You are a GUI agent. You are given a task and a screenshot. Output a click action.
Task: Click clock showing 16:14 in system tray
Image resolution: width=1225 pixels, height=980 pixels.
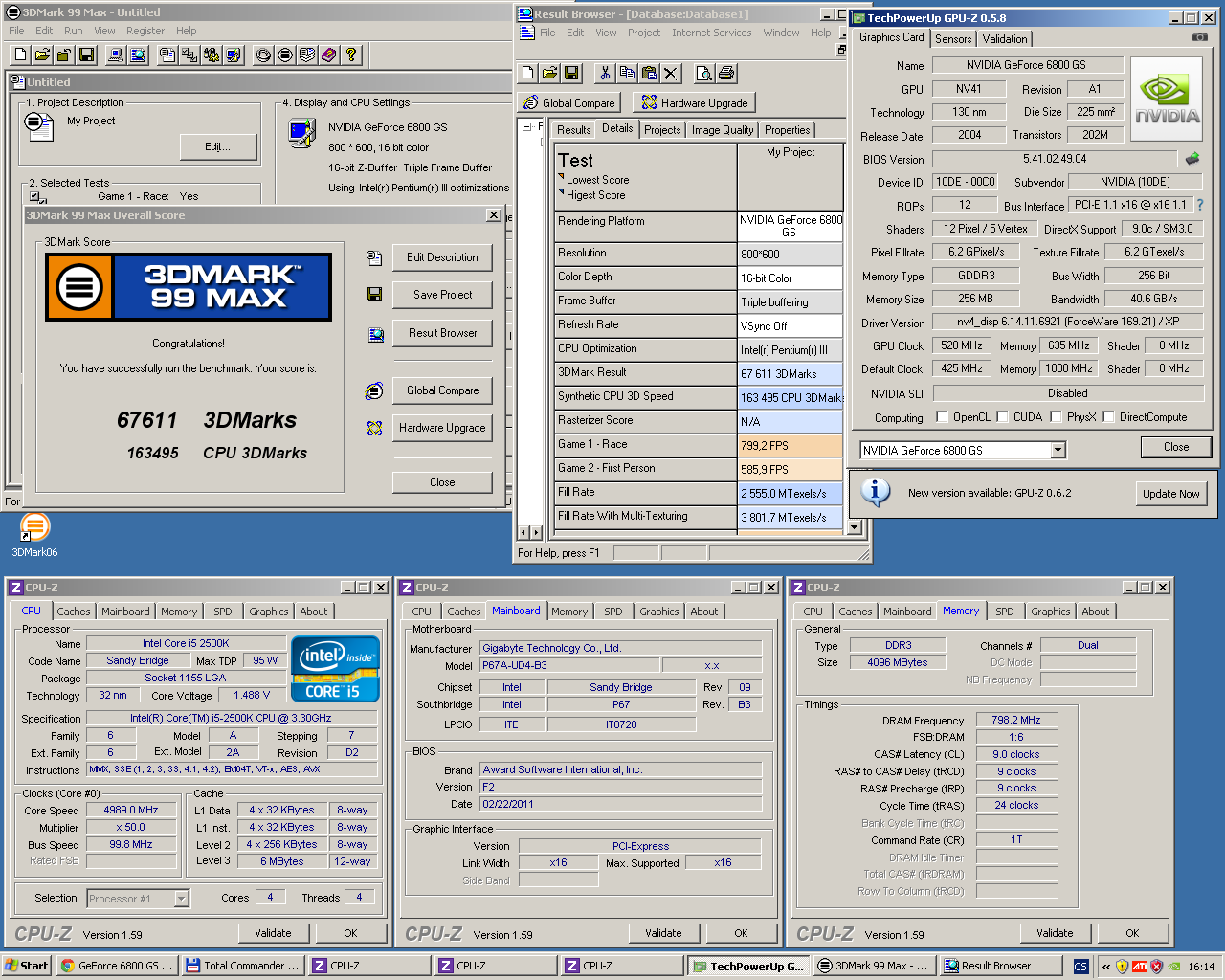[1201, 967]
